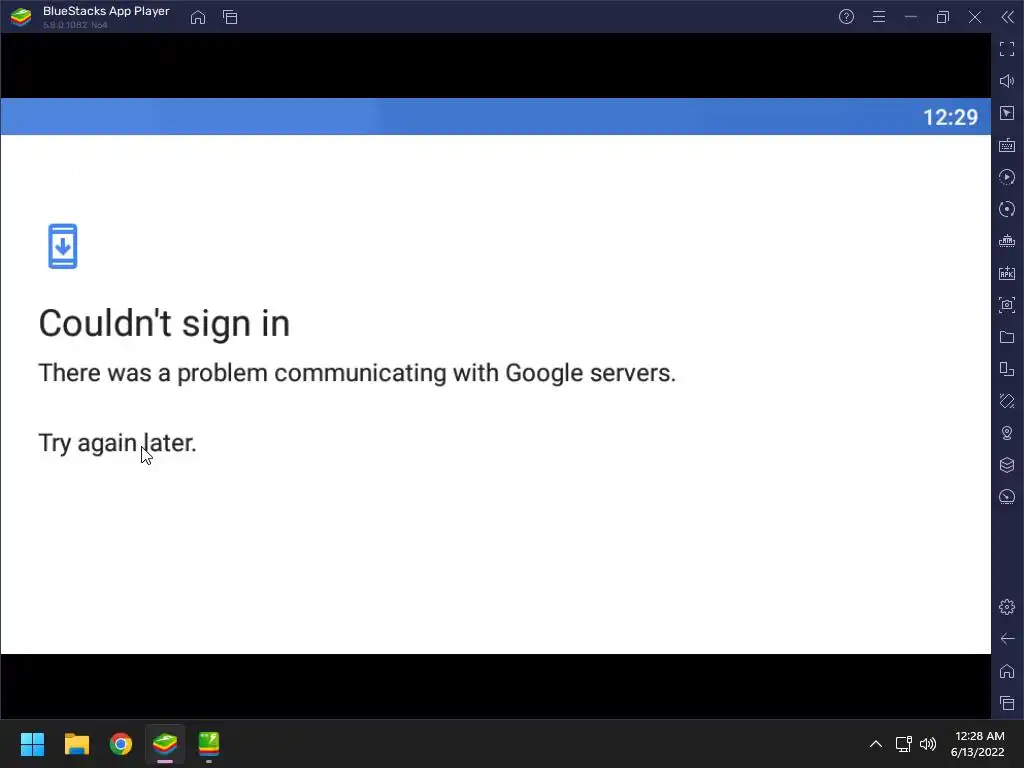This screenshot has width=1024, height=768.
Task: Click the rotate screen device icon
Action: (1007, 369)
